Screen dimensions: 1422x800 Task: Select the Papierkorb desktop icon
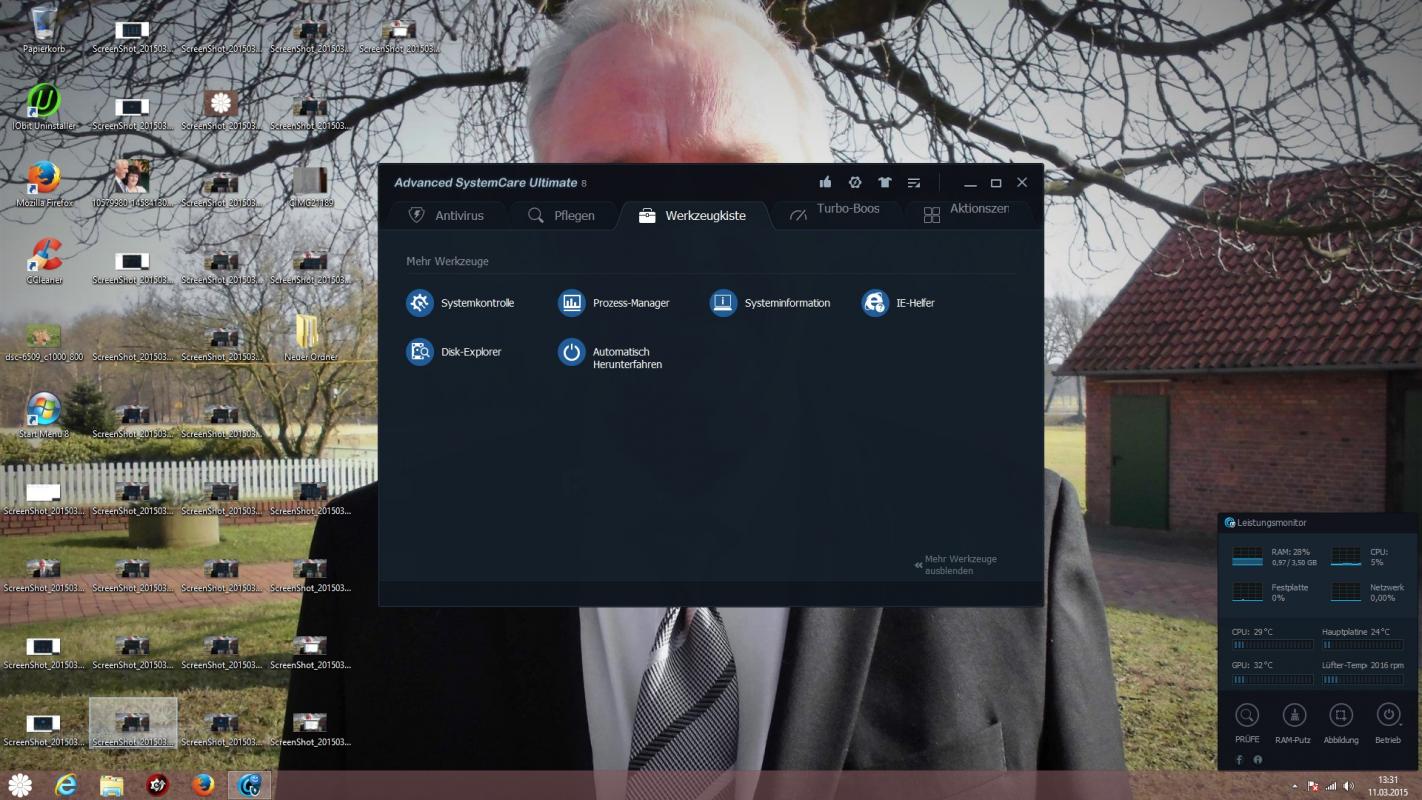tap(43, 30)
